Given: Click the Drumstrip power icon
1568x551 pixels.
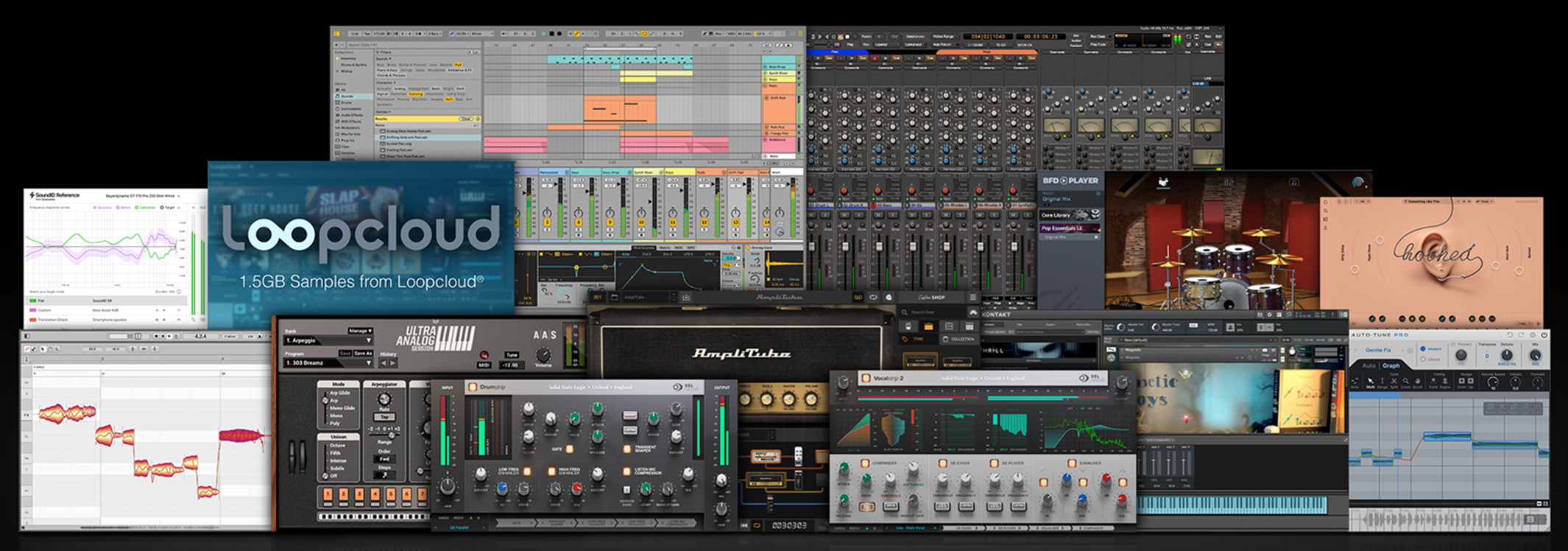Looking at the screenshot, I should (473, 387).
